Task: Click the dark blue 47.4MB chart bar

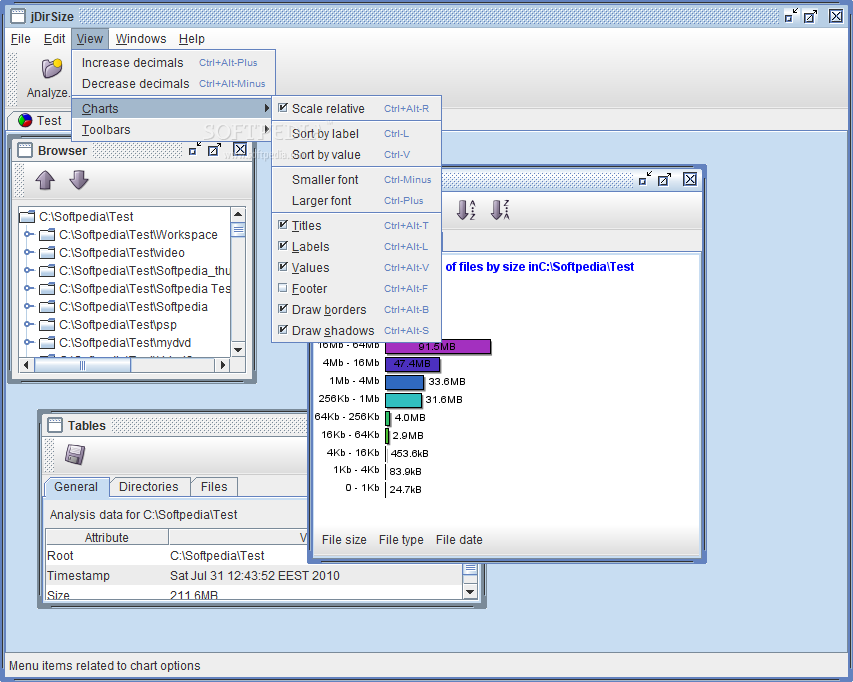Action: coord(412,364)
